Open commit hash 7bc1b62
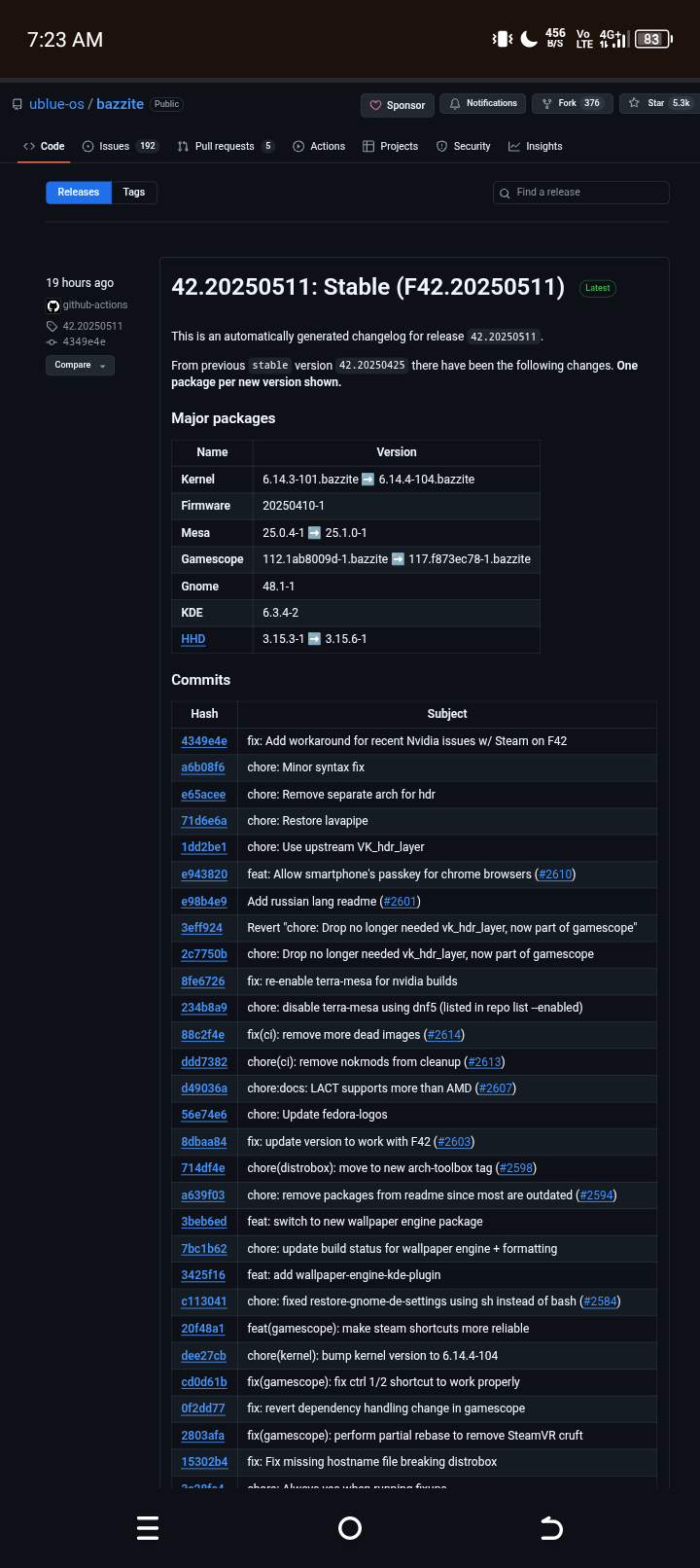Screen dimensions: 700x1568 (x=204, y=1249)
